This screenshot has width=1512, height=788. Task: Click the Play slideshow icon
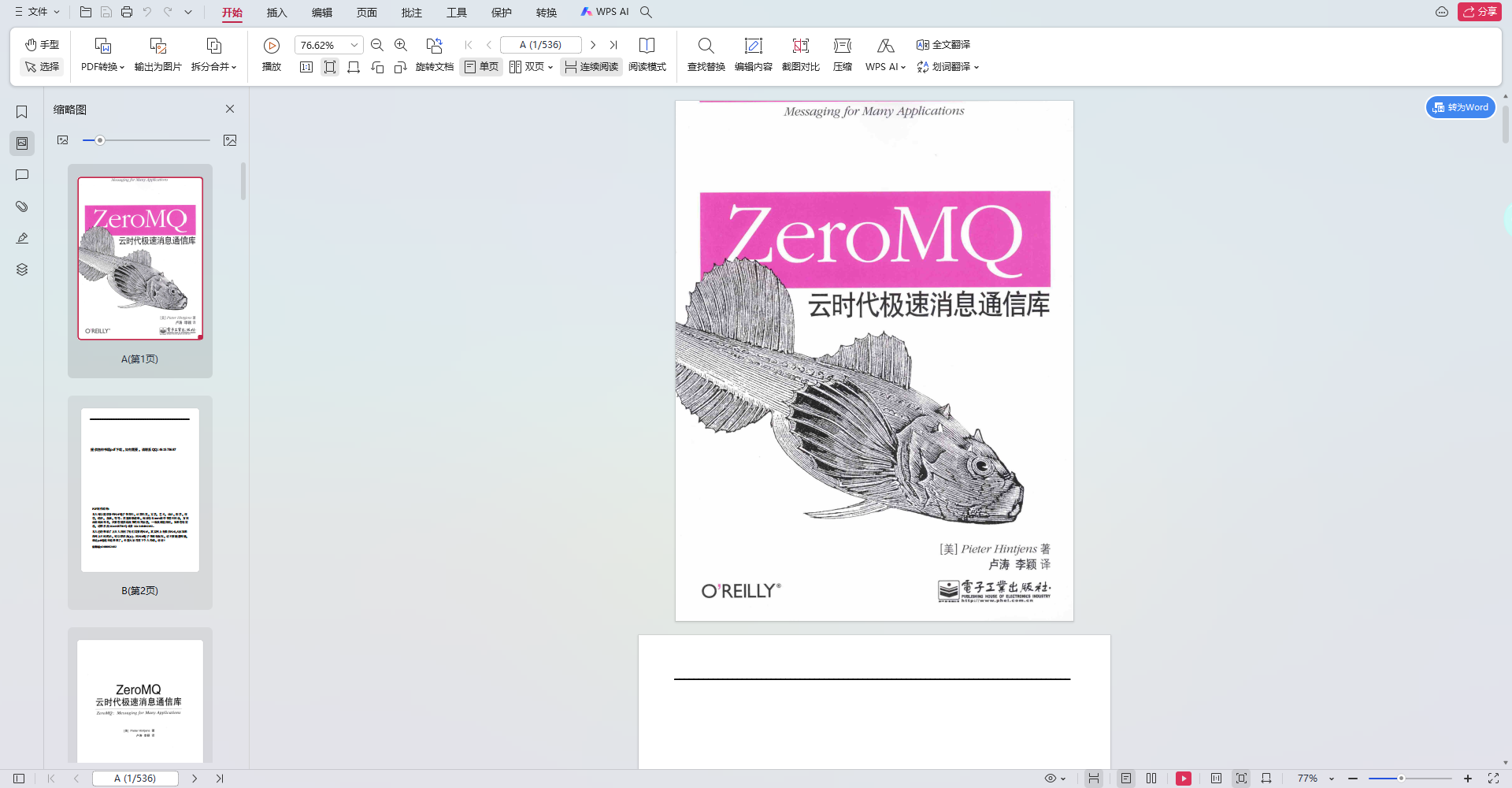click(x=272, y=46)
